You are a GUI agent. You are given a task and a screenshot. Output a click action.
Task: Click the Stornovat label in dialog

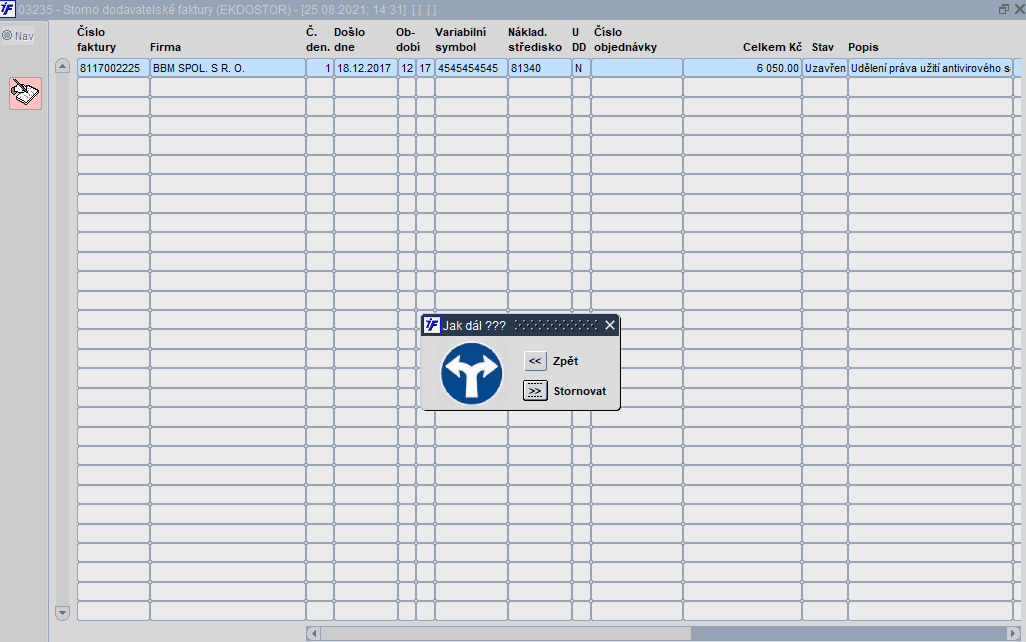580,391
